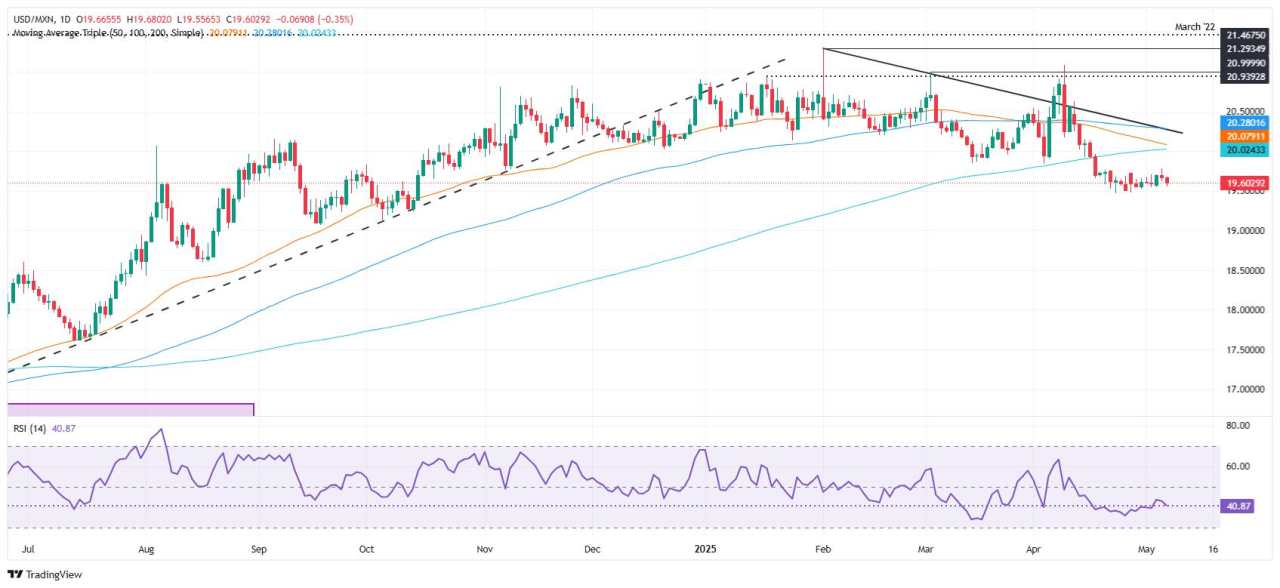Click the purple 40.87 RSI axis tag
Screen dimensions: 1280x588
coord(1238,506)
